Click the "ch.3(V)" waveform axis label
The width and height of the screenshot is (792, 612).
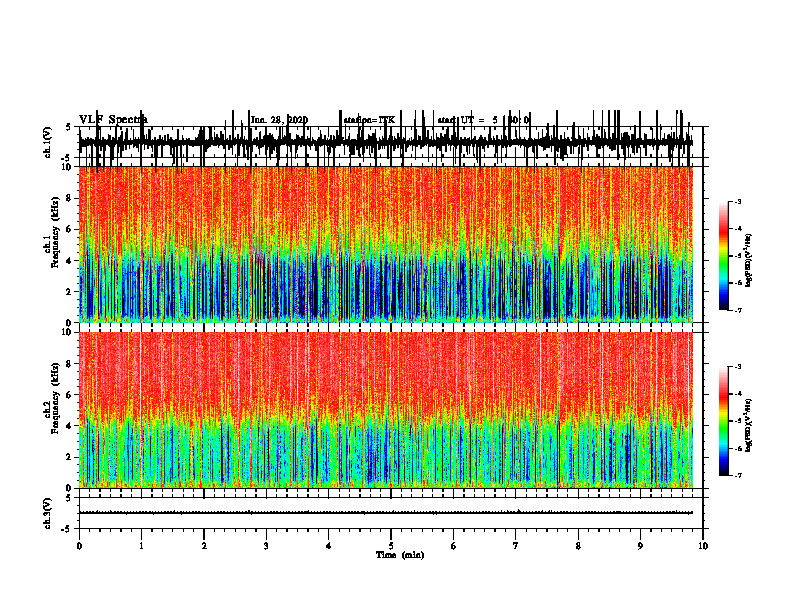tap(48, 513)
